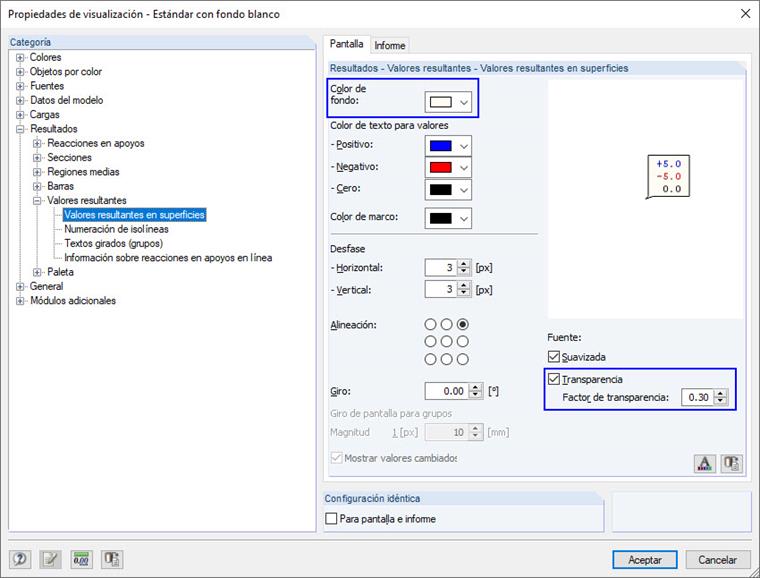The image size is (760, 578).
Task: Expand the General tree node
Action: click(x=20, y=287)
